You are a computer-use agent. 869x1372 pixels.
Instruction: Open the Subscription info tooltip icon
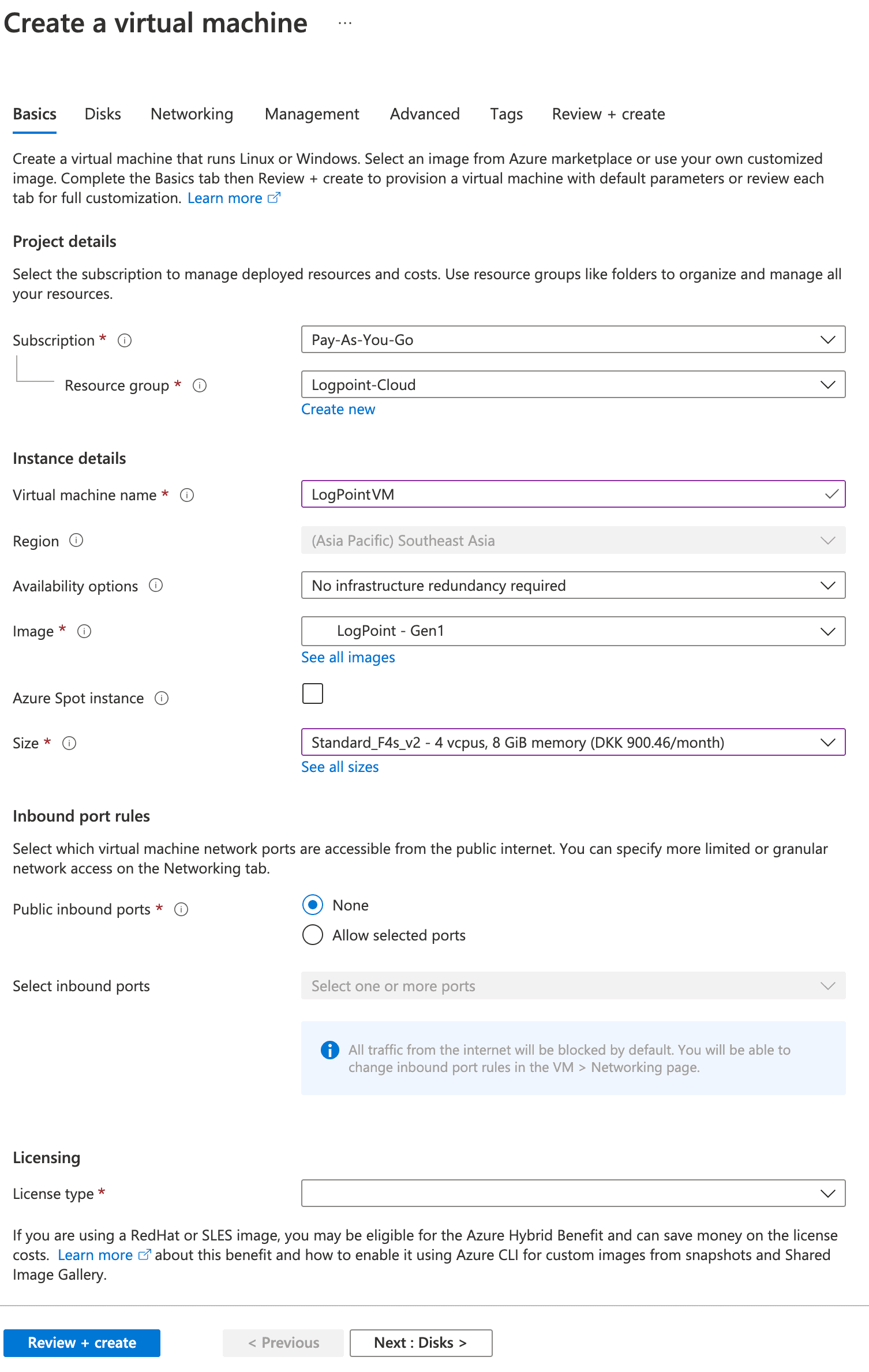click(124, 340)
